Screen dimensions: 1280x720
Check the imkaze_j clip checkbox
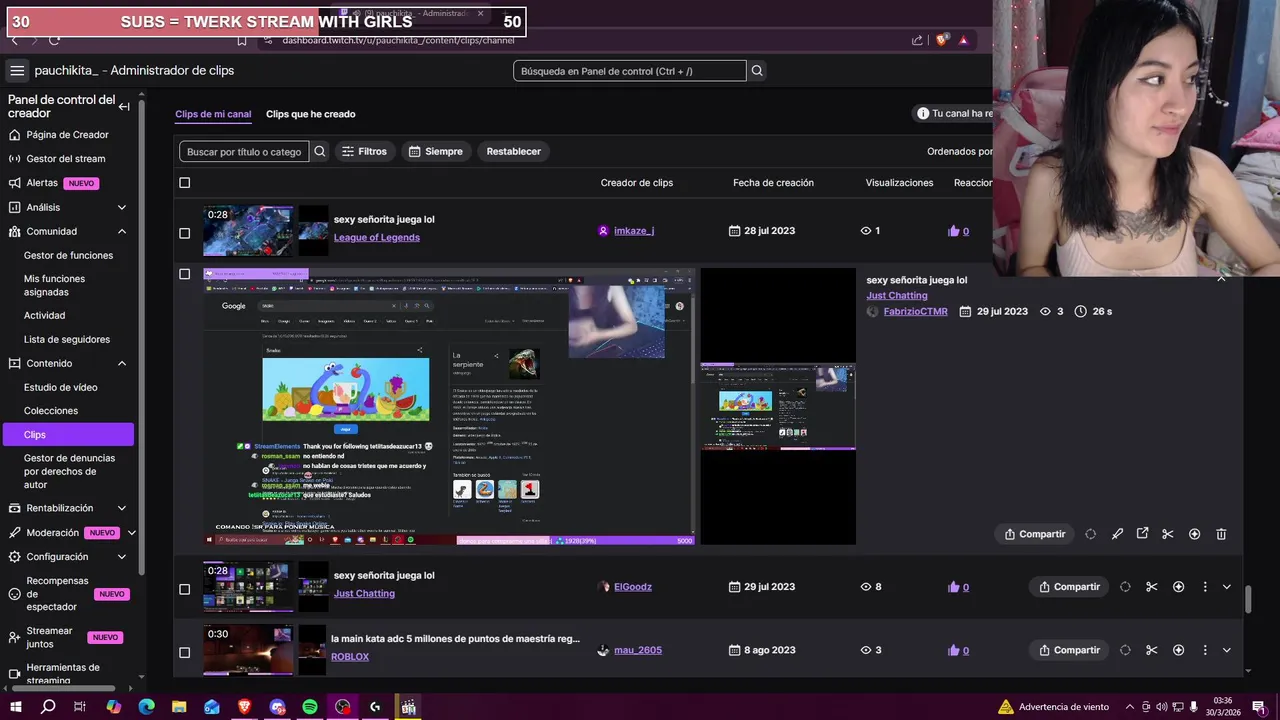pos(184,233)
